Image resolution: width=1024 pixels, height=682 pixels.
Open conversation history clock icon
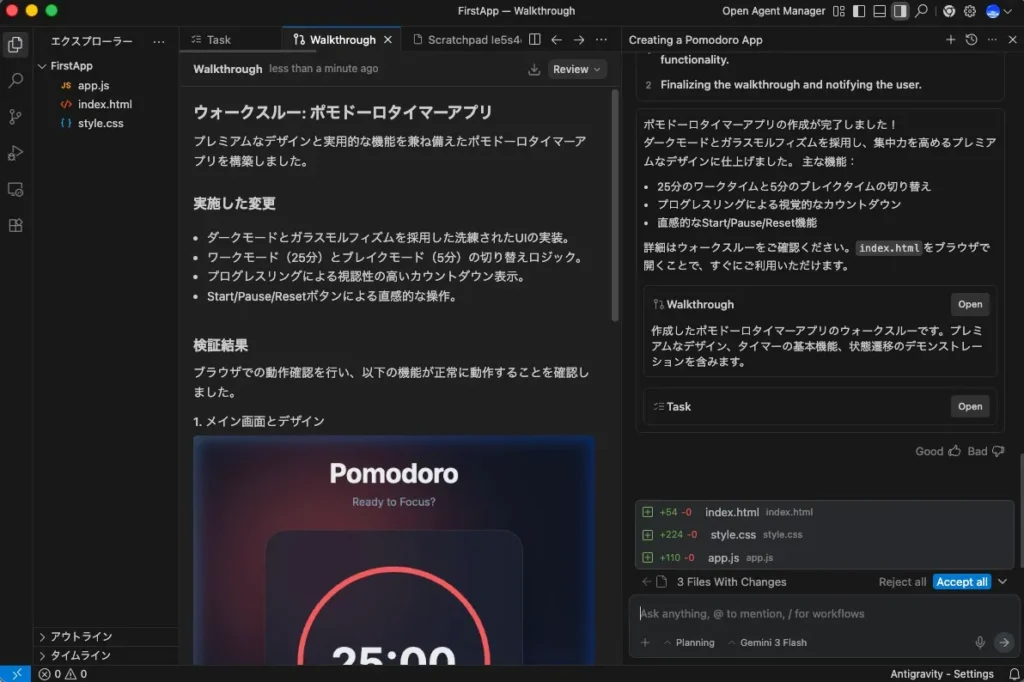tap(971, 40)
